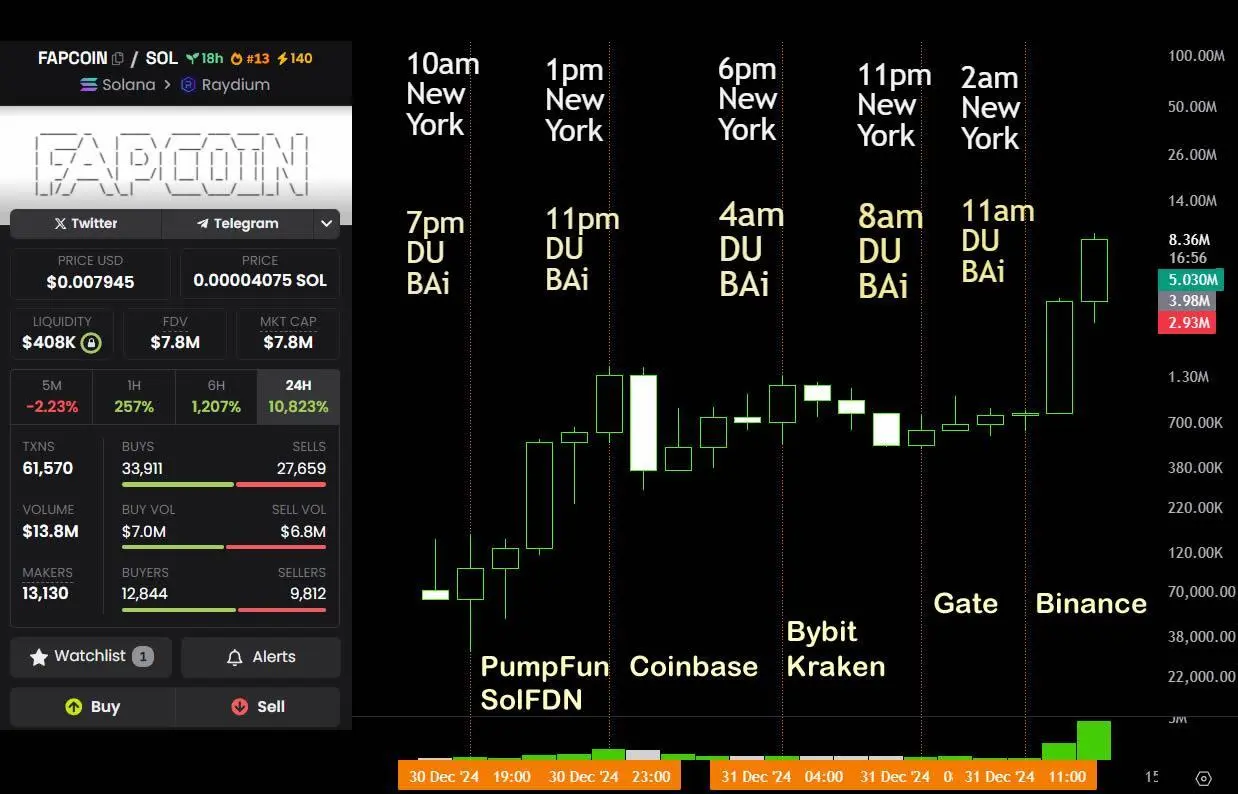Click the 16:56 candle countdown label
This screenshot has height=794, width=1238.
point(1188,257)
